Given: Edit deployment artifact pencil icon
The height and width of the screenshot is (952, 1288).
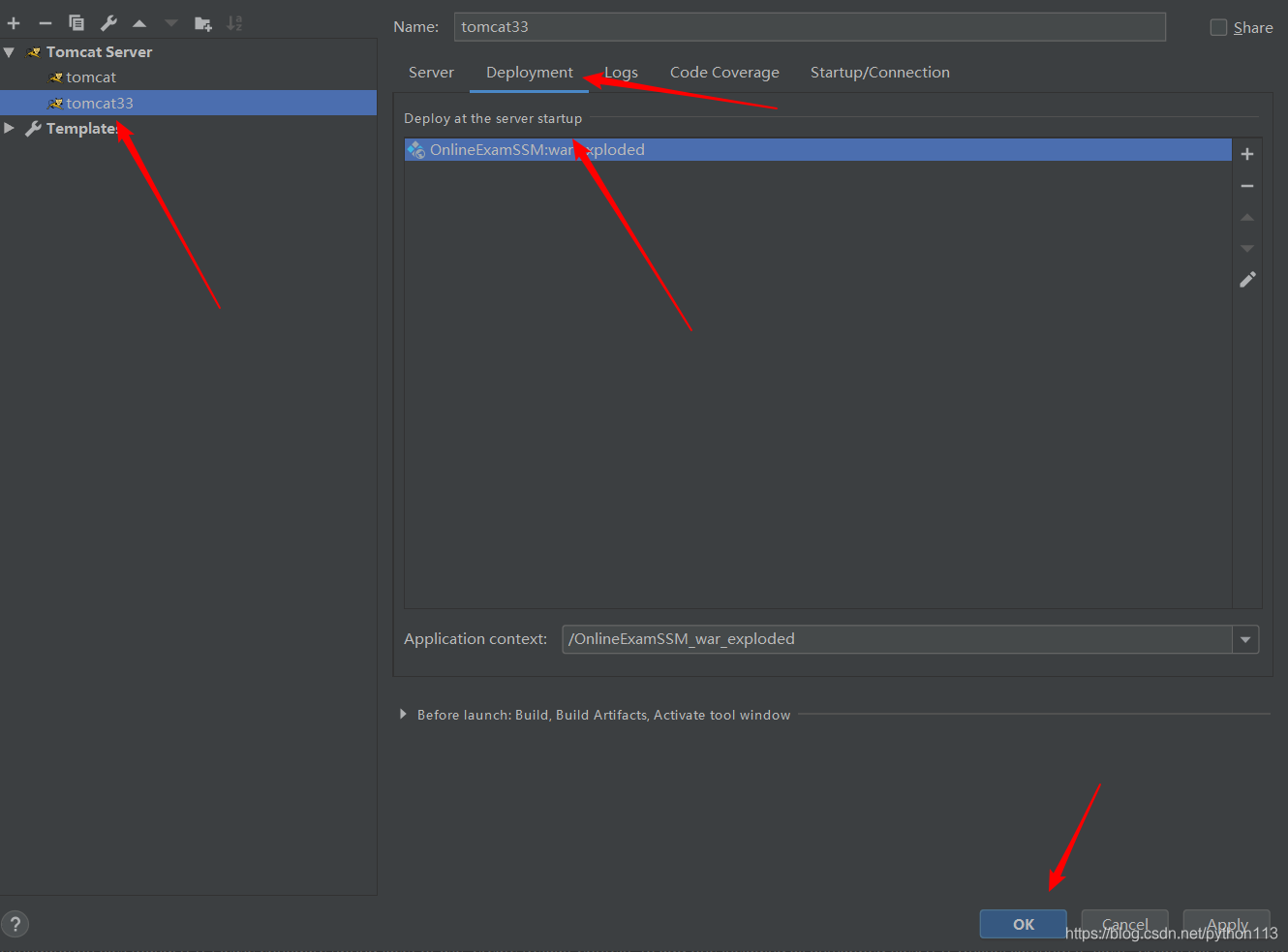Looking at the screenshot, I should 1247,280.
